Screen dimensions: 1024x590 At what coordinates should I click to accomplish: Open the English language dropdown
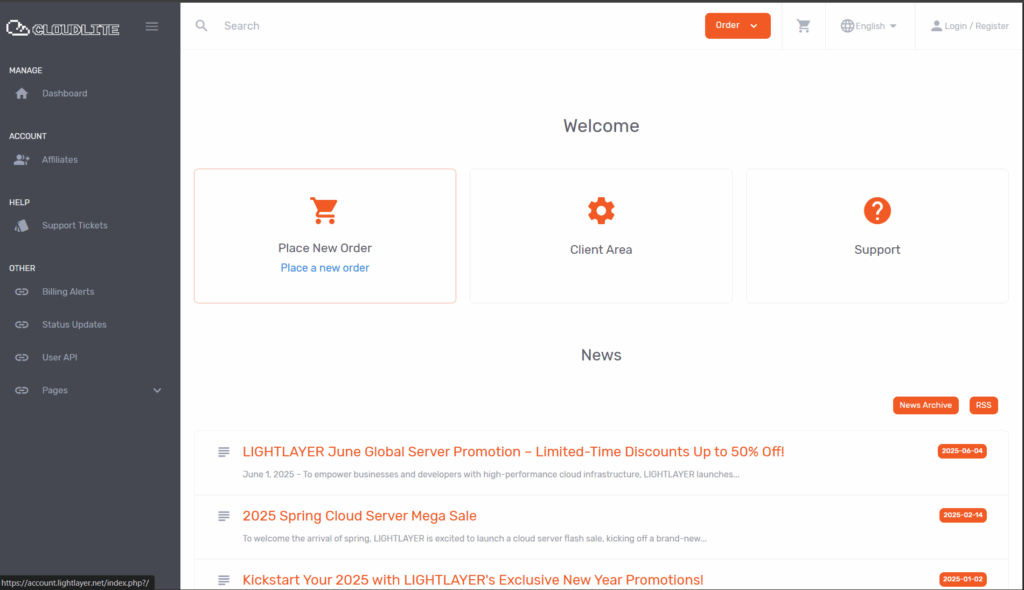[869, 25]
